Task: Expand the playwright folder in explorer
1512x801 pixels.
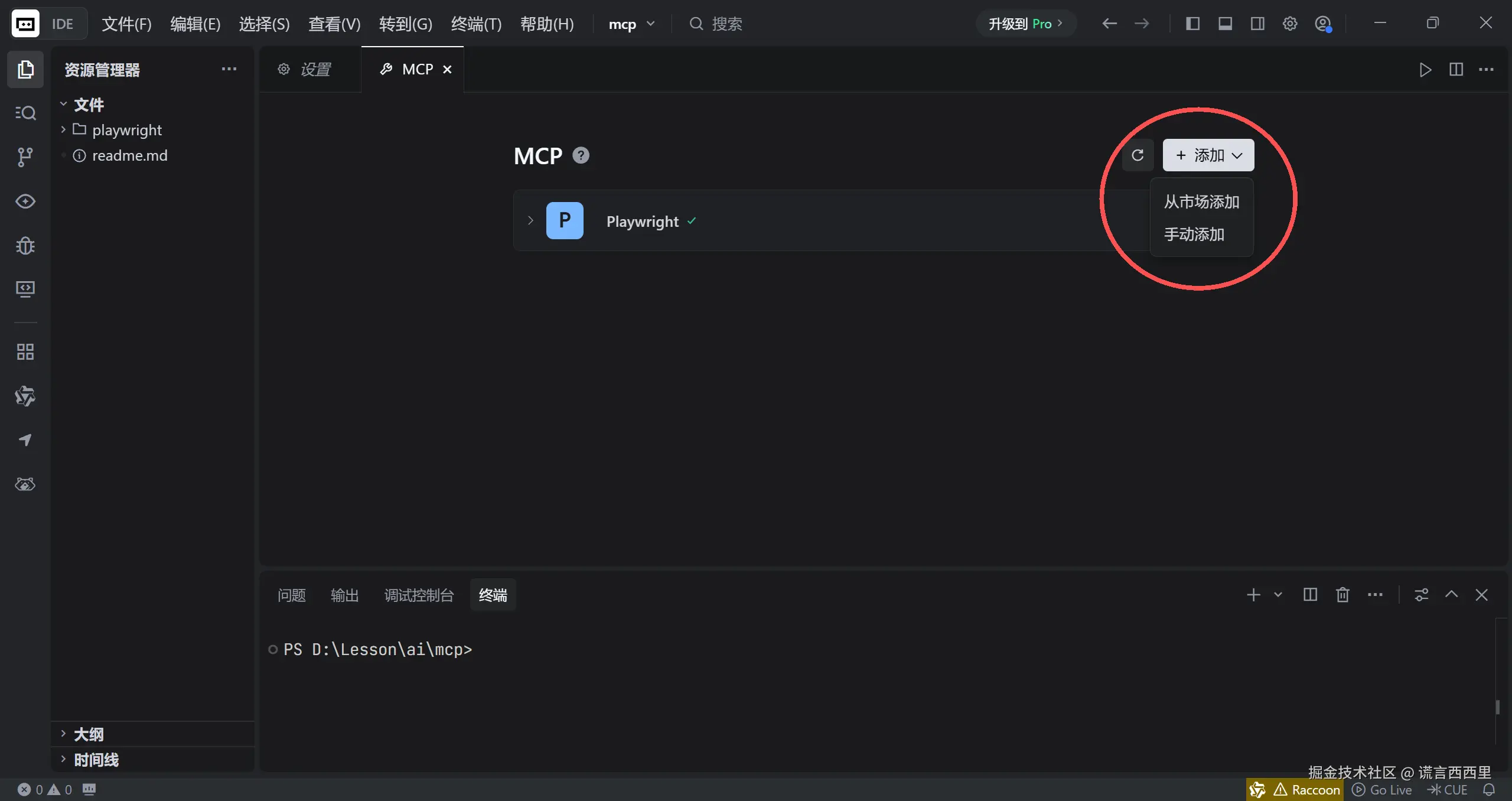Action: point(126,130)
